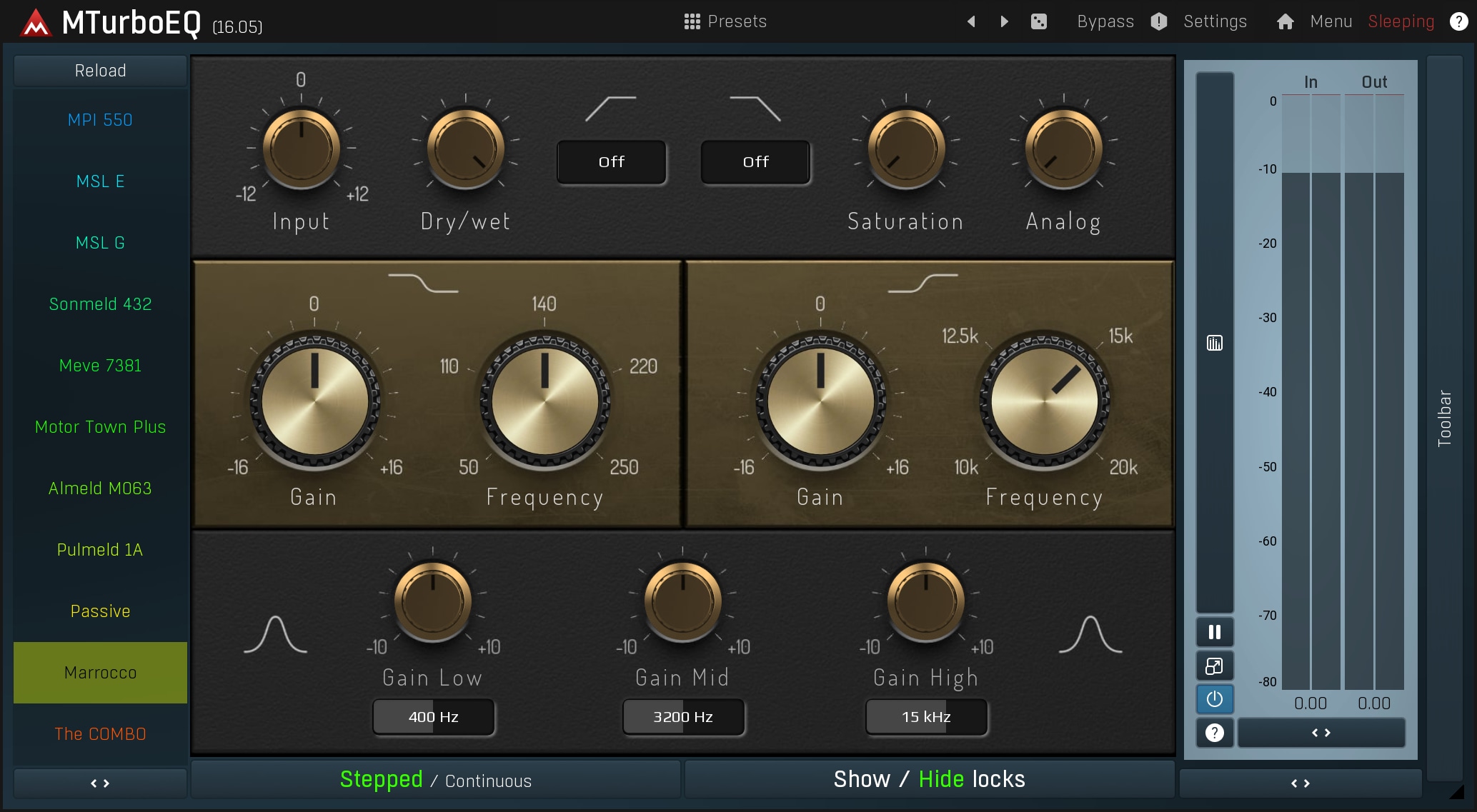Click the Reload button
Image resolution: width=1477 pixels, height=812 pixels.
[100, 71]
